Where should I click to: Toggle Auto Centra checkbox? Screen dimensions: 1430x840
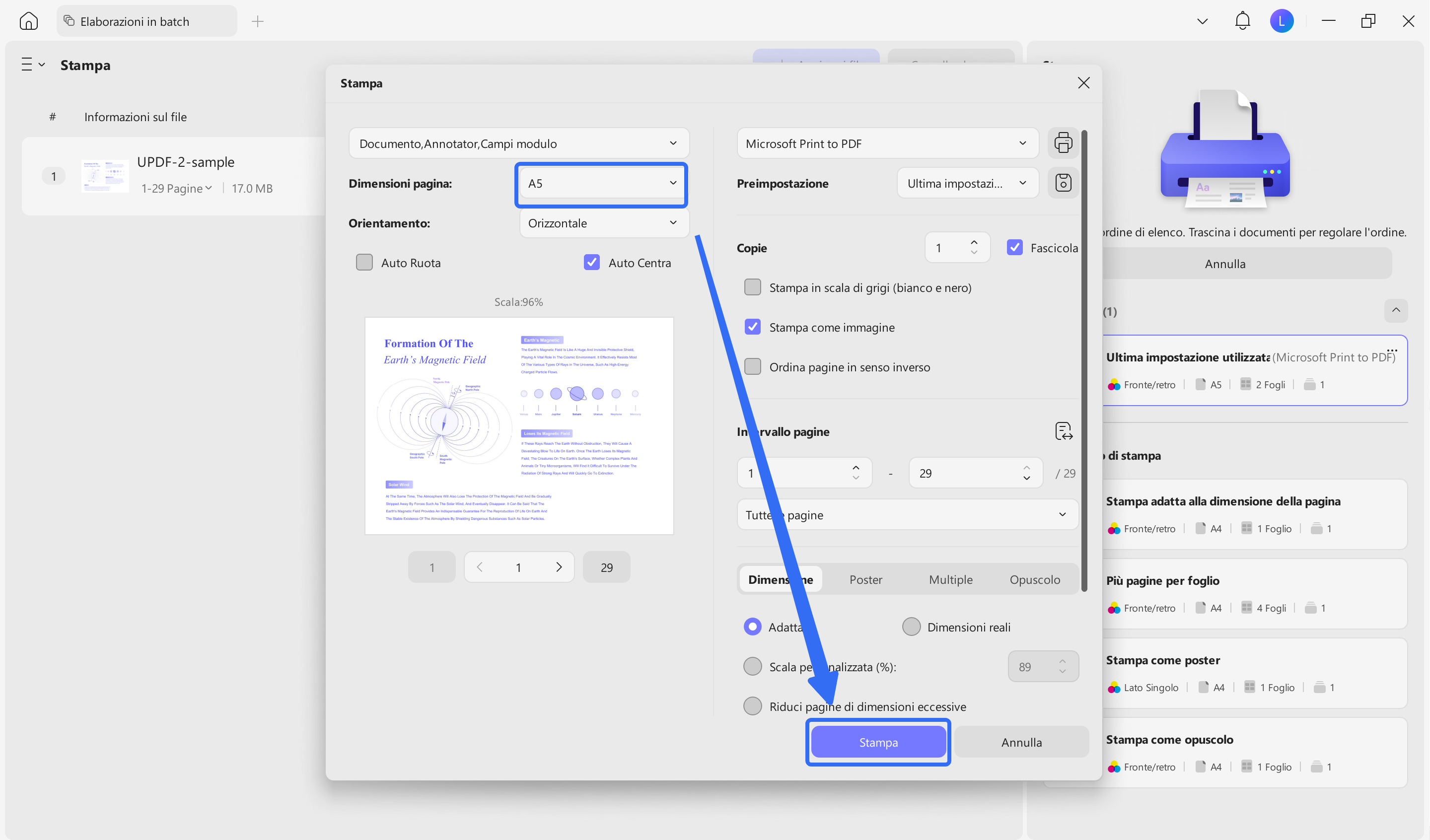(x=592, y=262)
